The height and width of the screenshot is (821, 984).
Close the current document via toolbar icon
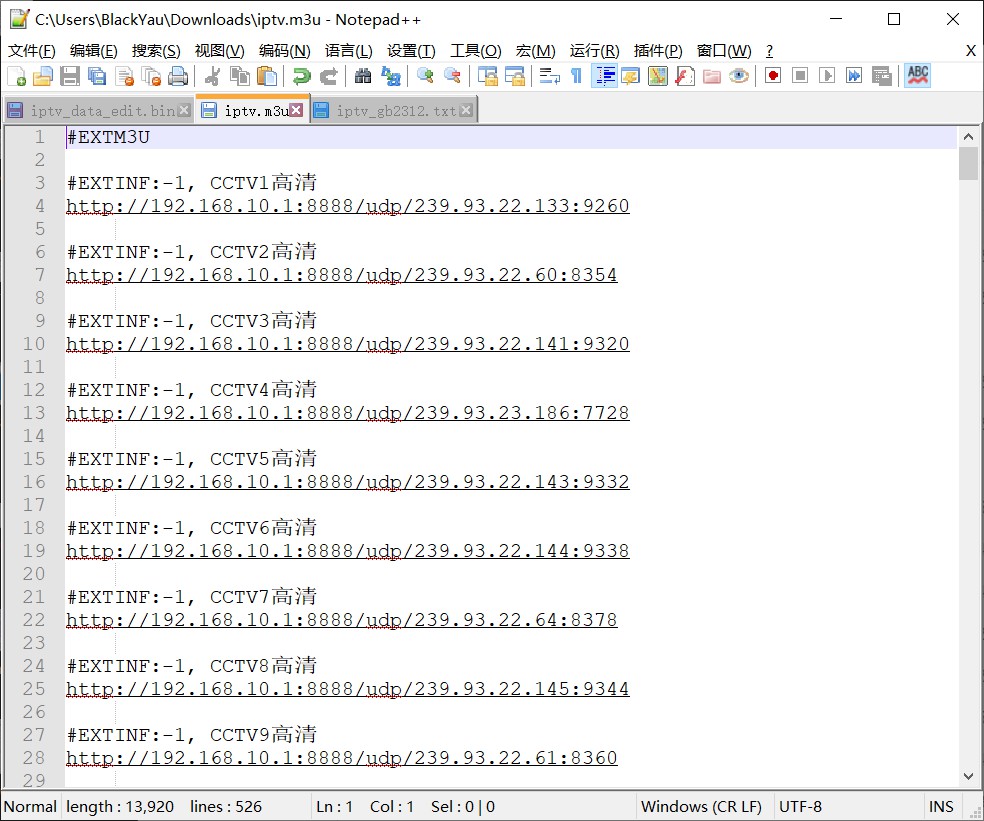point(124,76)
